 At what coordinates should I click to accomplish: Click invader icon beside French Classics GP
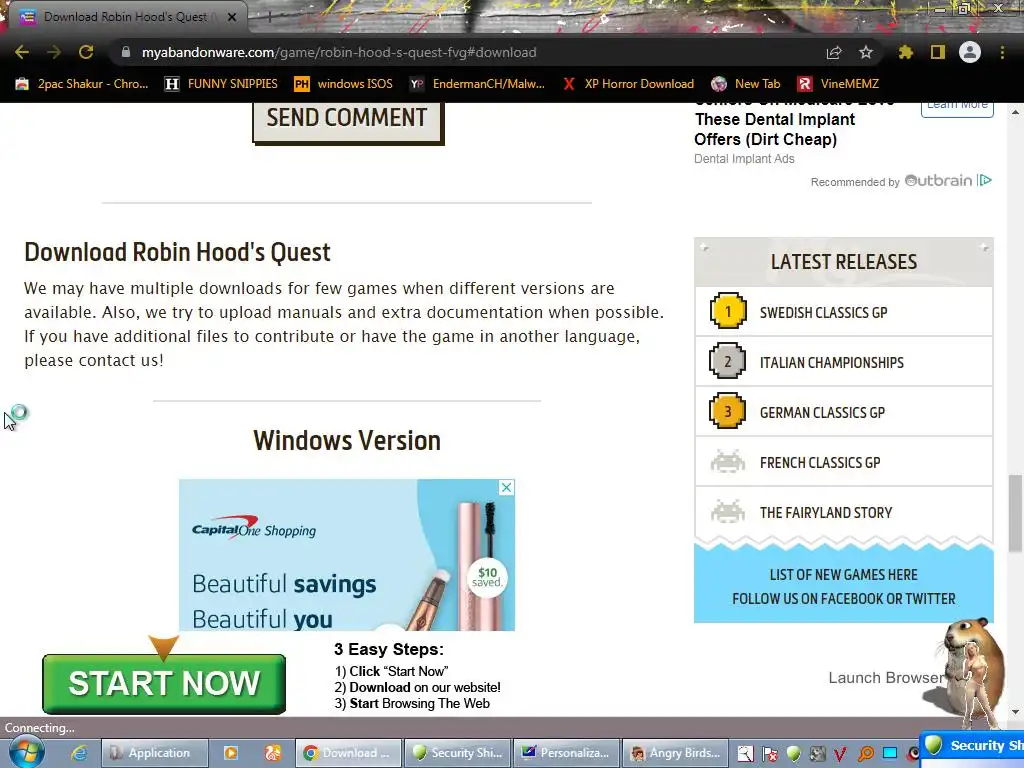tap(728, 462)
